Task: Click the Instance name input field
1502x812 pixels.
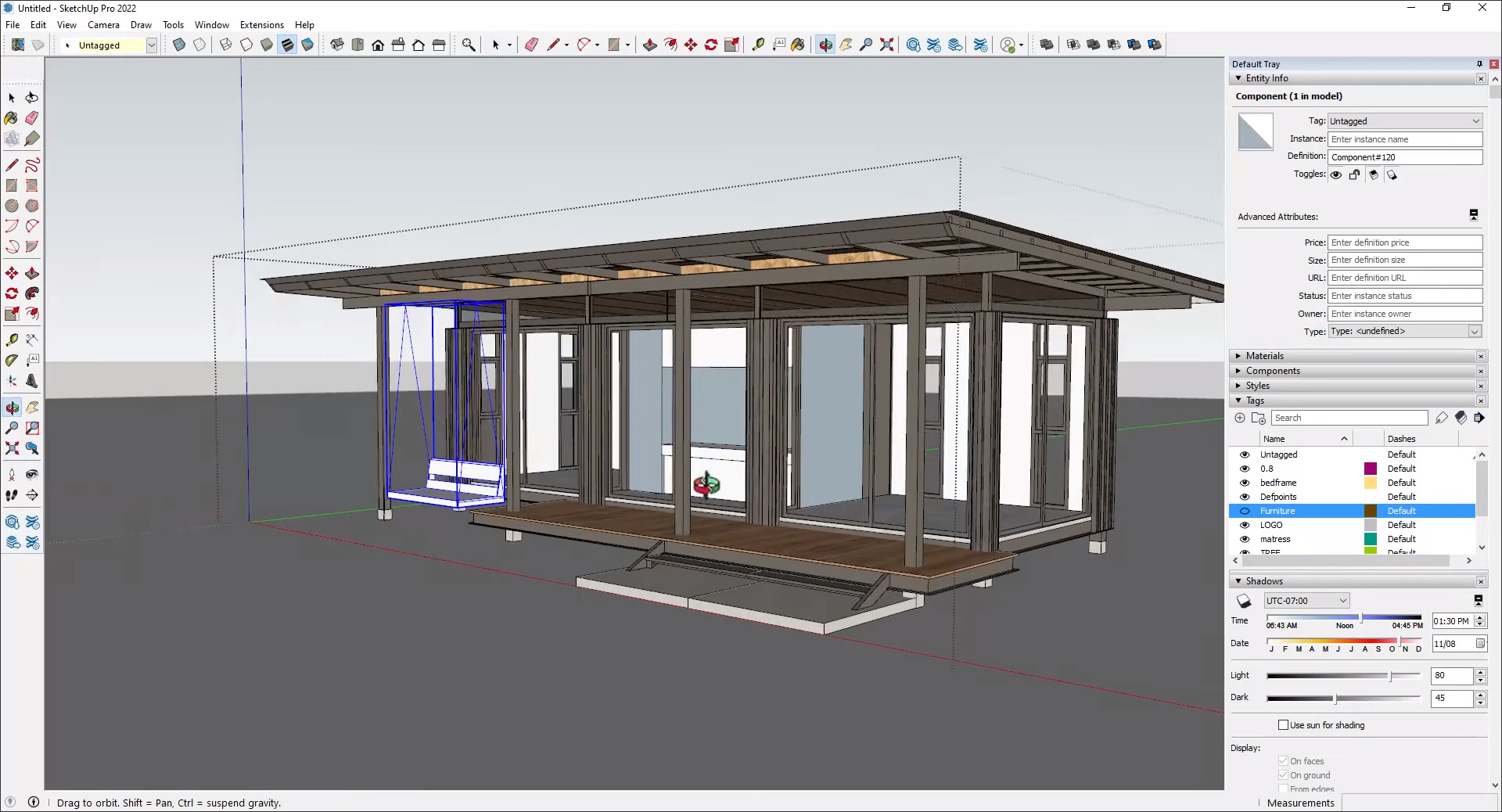Action: (x=1405, y=139)
